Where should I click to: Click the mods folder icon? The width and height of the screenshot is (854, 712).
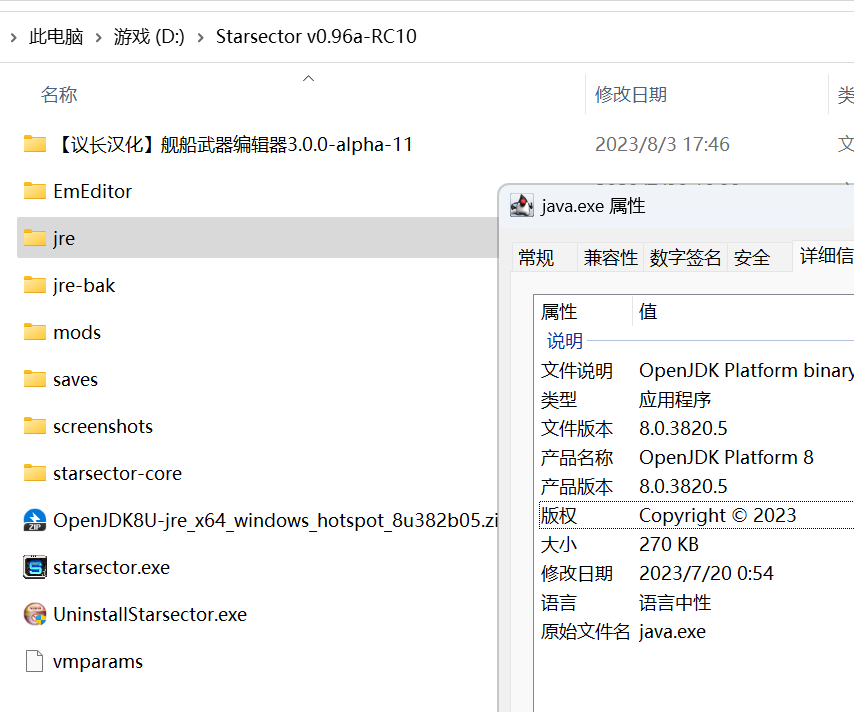33,332
